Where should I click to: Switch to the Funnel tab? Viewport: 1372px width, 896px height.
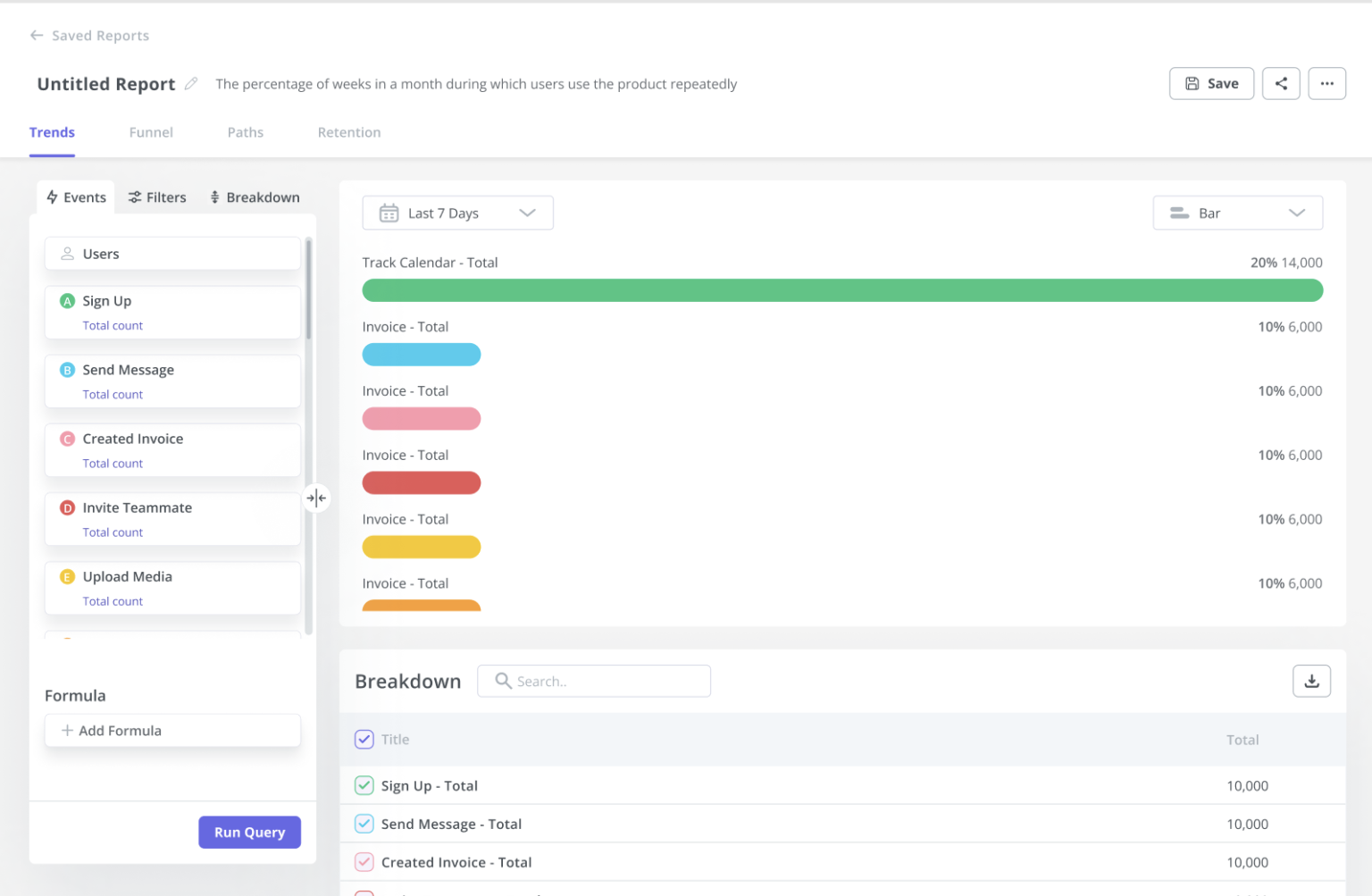(150, 132)
